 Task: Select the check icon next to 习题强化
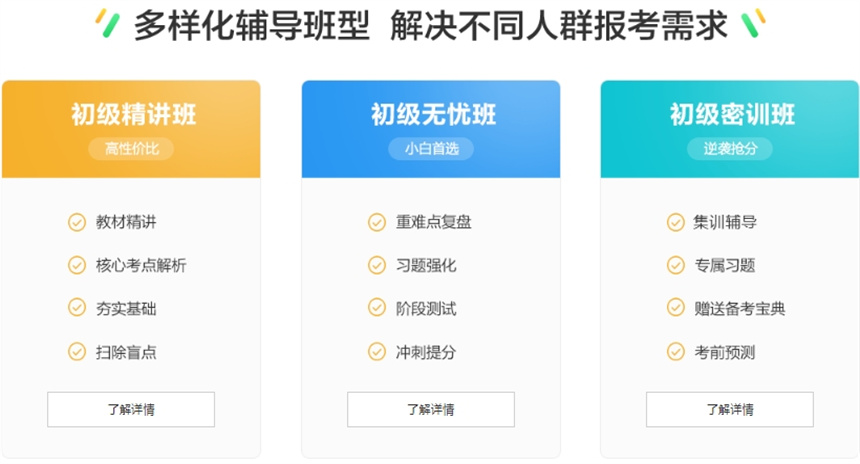(377, 265)
